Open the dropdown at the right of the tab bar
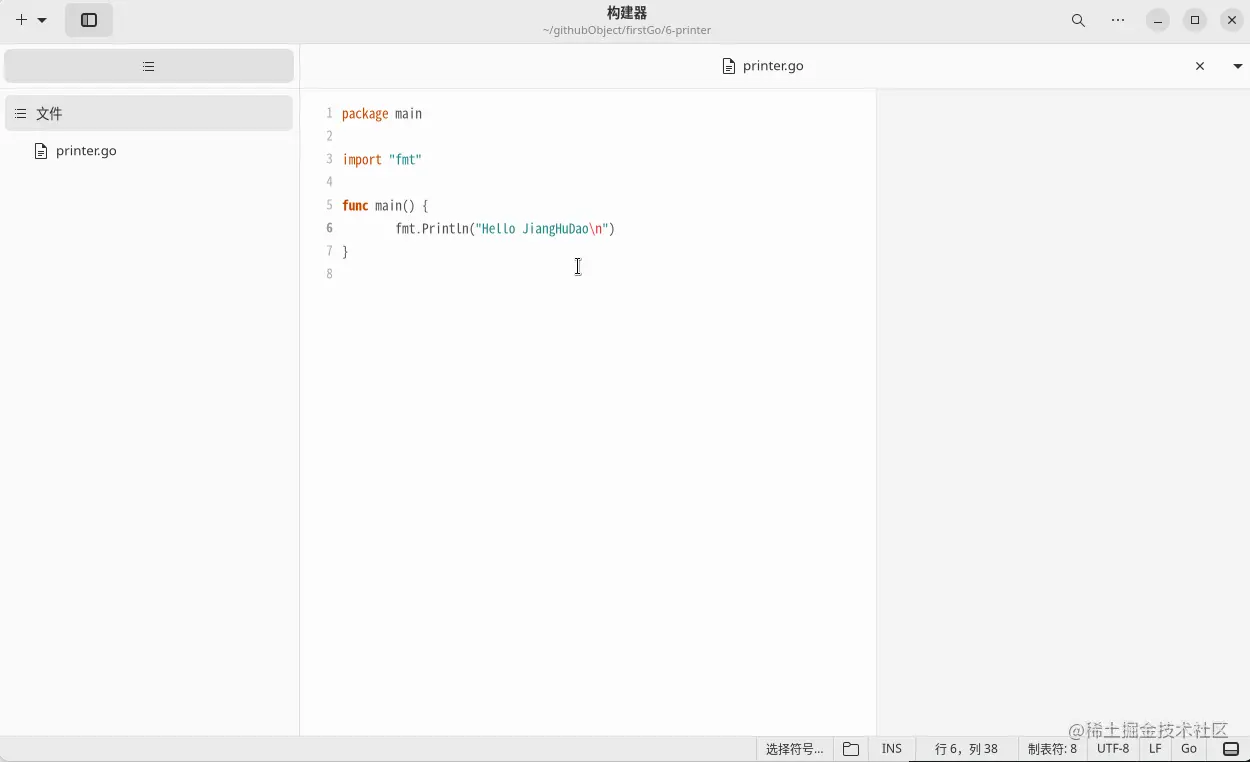Image resolution: width=1250 pixels, height=762 pixels. (1239, 66)
